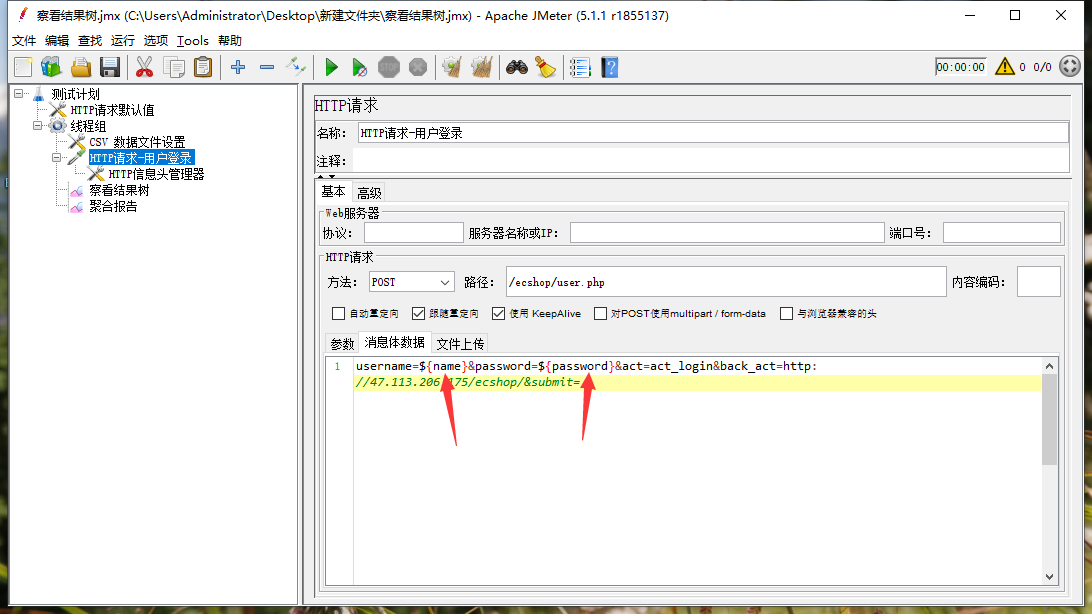Open the 帮助 menu
1092x614 pixels.
(230, 40)
